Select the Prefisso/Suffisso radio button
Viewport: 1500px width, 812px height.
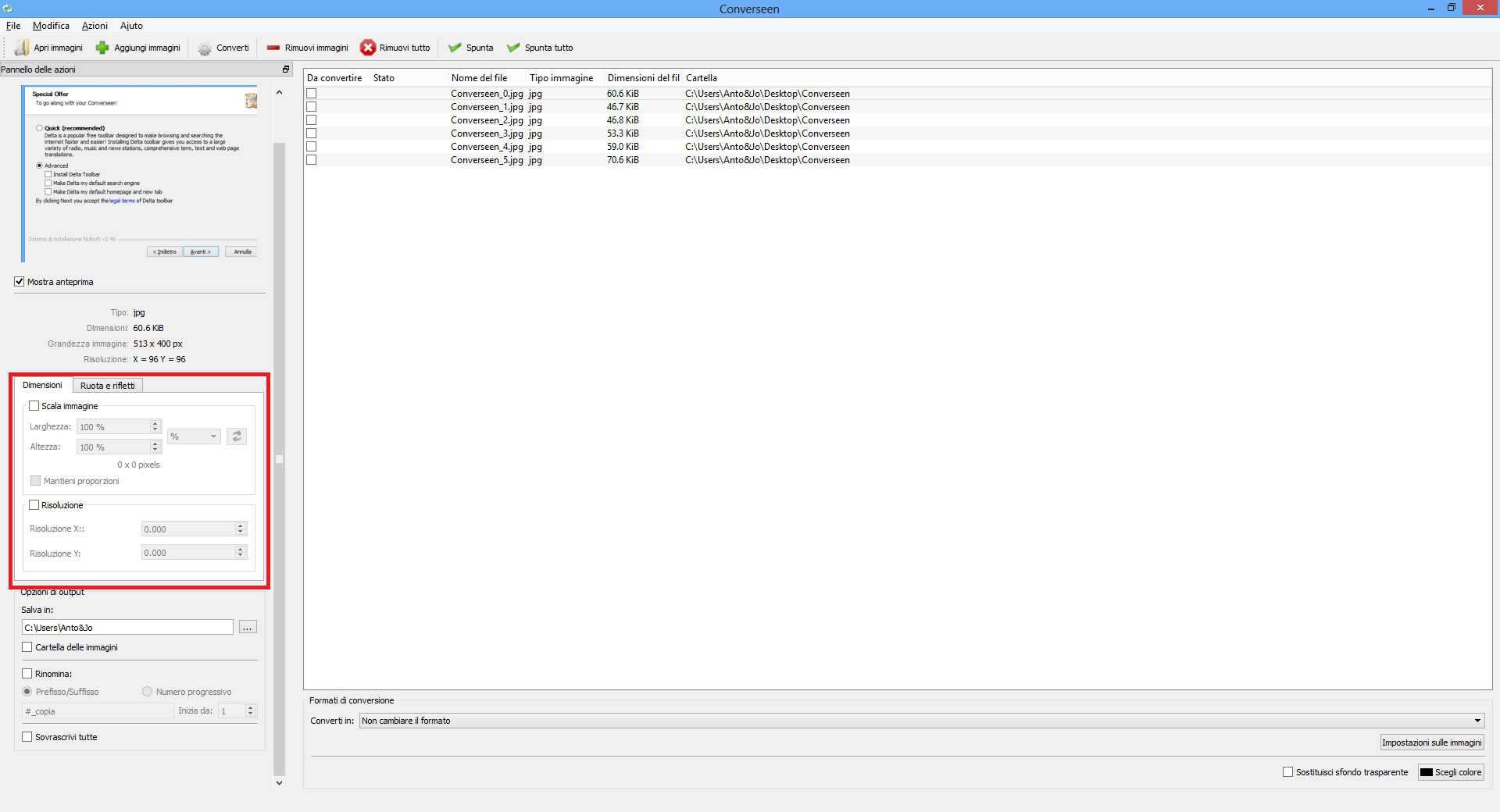pyautogui.click(x=27, y=692)
